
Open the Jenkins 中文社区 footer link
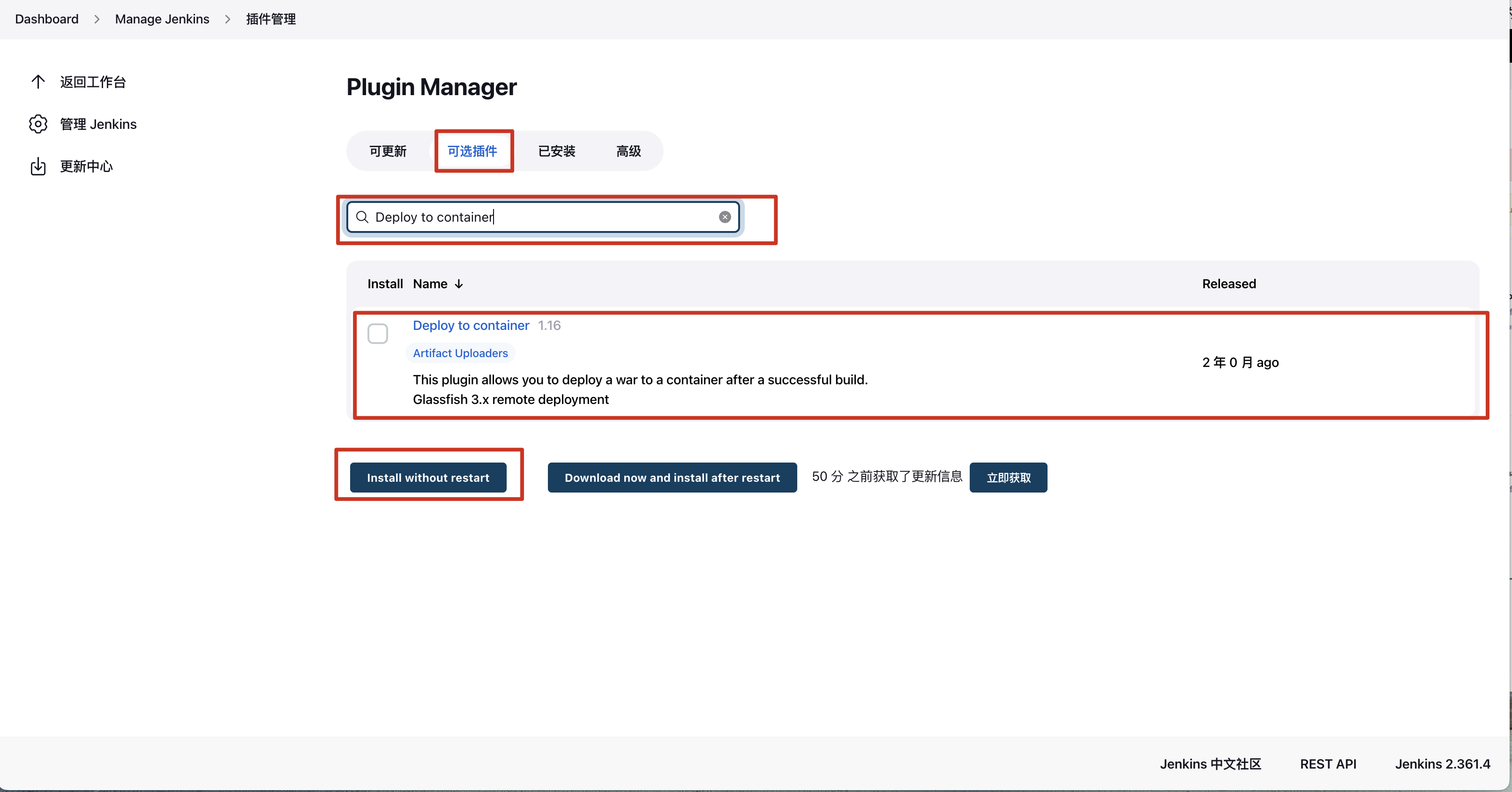pyautogui.click(x=1210, y=764)
